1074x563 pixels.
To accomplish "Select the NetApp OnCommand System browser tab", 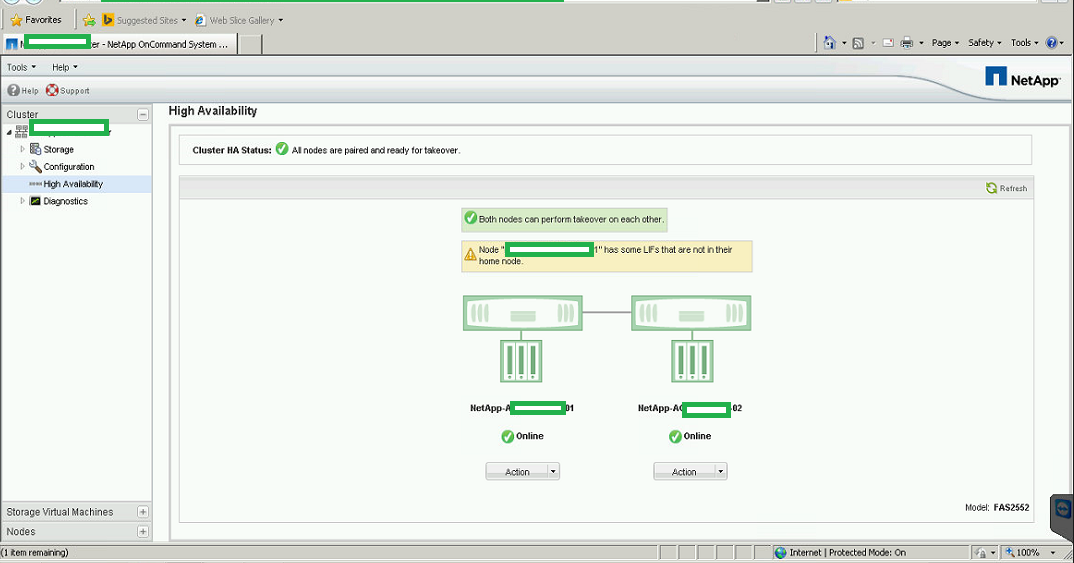I will point(120,44).
